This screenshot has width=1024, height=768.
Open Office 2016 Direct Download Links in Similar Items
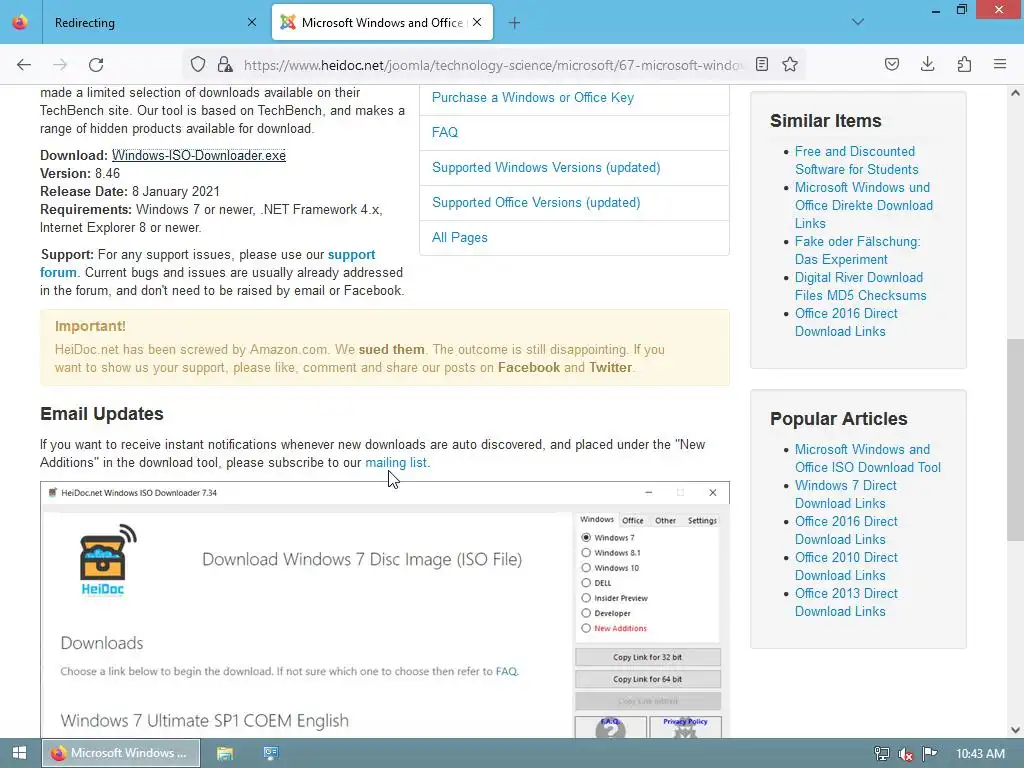point(846,322)
